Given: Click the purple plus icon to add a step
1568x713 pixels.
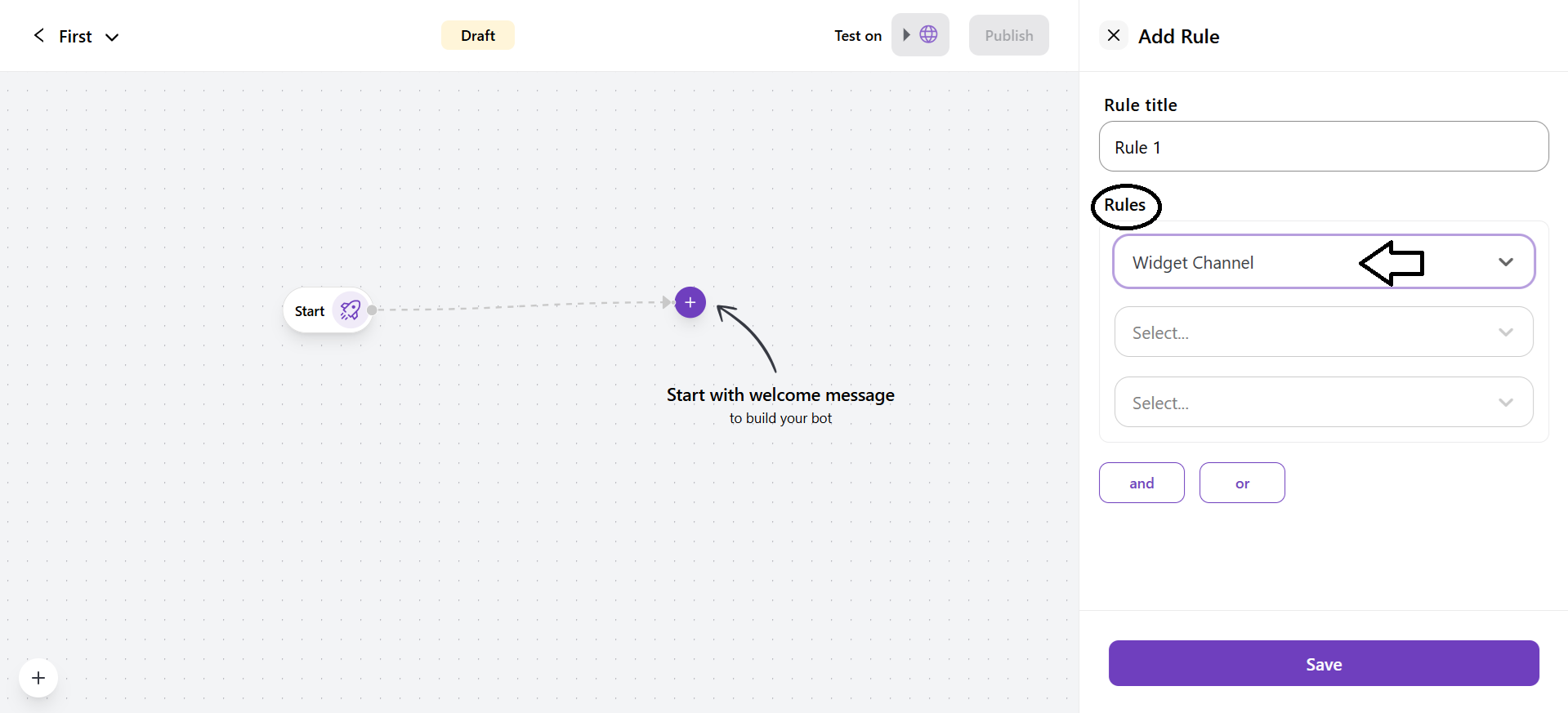Looking at the screenshot, I should click(689, 302).
